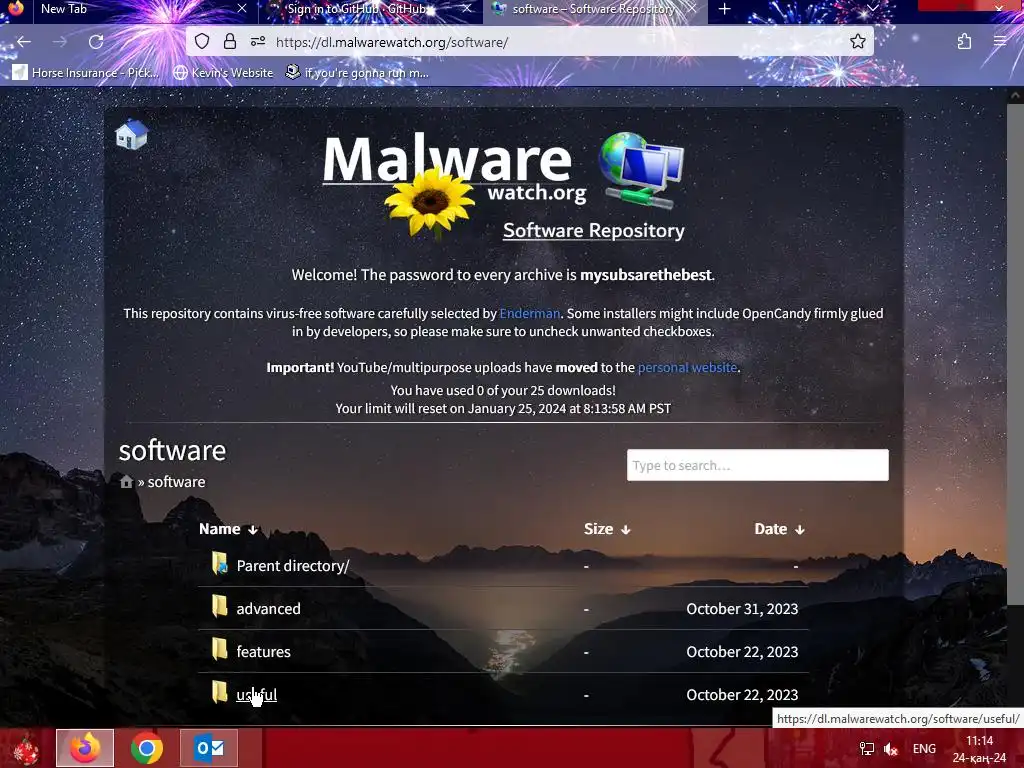The image size is (1024, 768).
Task: Click the October 31, 2023 date cell
Action: click(742, 609)
